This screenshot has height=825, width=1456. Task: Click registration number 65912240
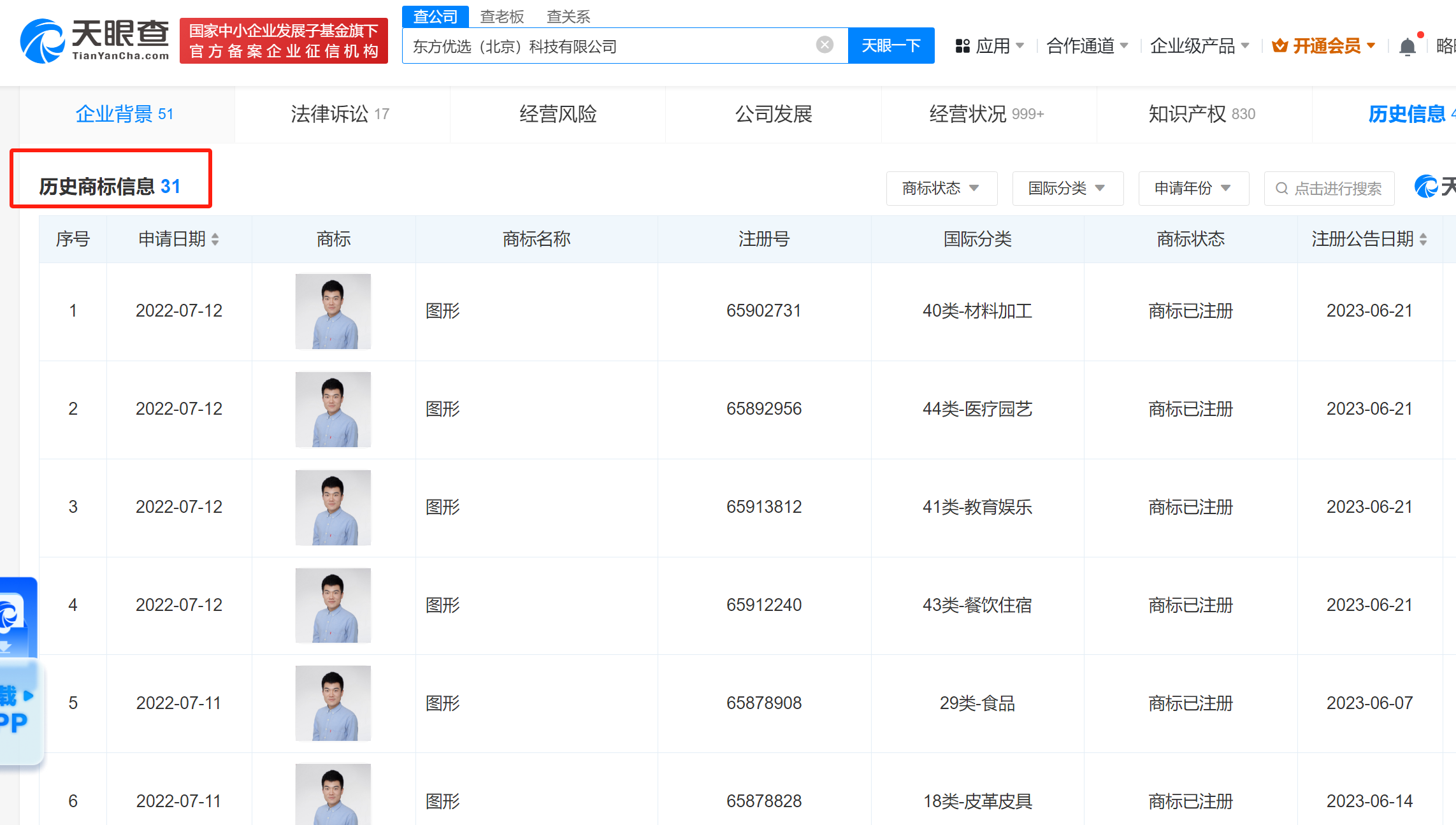763,605
